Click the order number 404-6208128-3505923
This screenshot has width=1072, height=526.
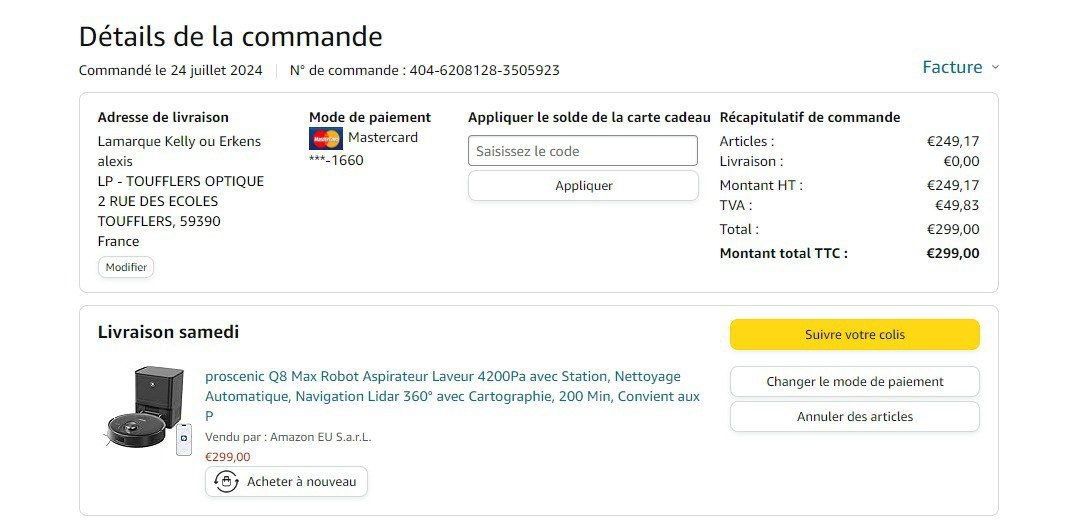pos(484,70)
